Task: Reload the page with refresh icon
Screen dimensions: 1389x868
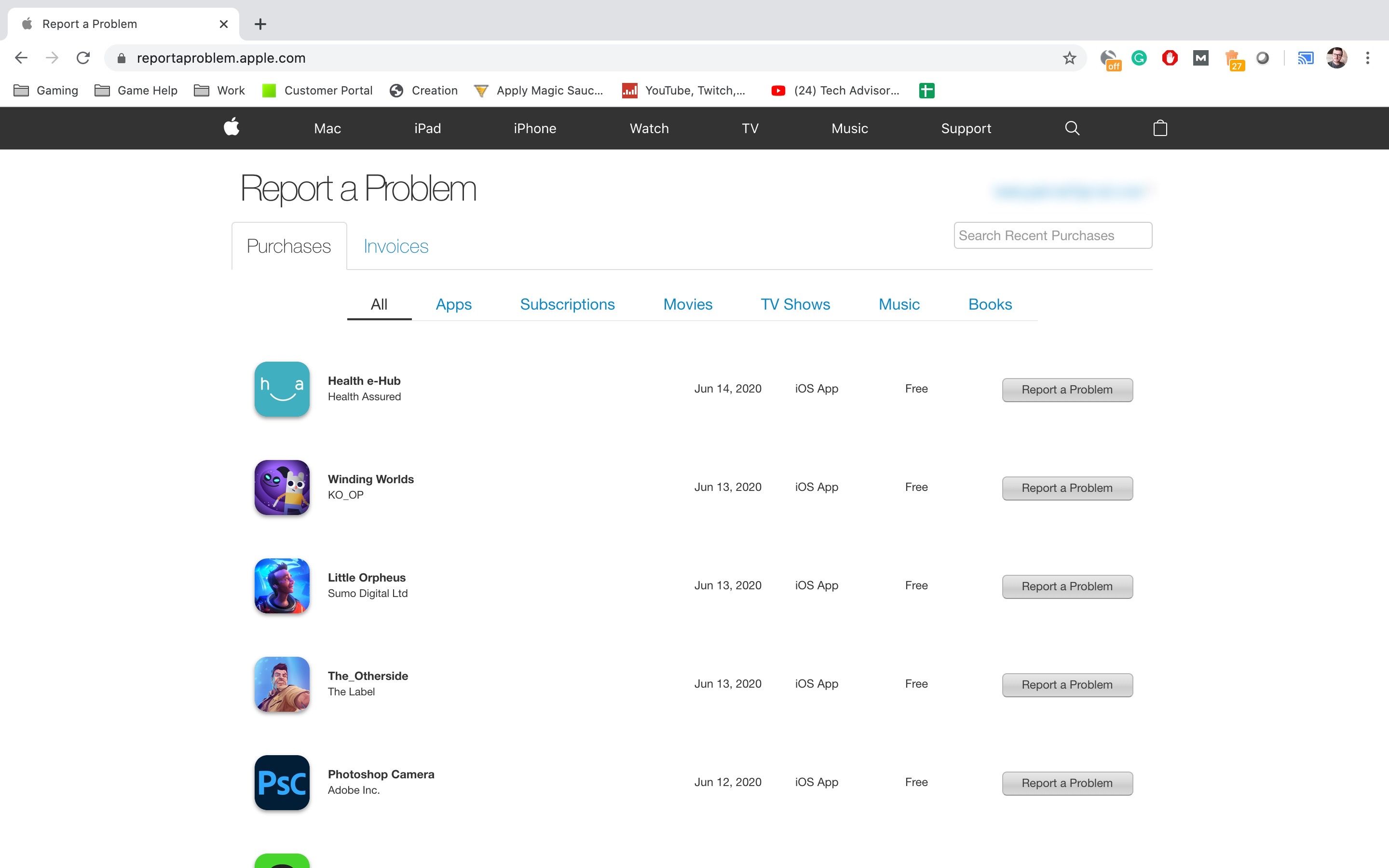Action: [x=83, y=58]
